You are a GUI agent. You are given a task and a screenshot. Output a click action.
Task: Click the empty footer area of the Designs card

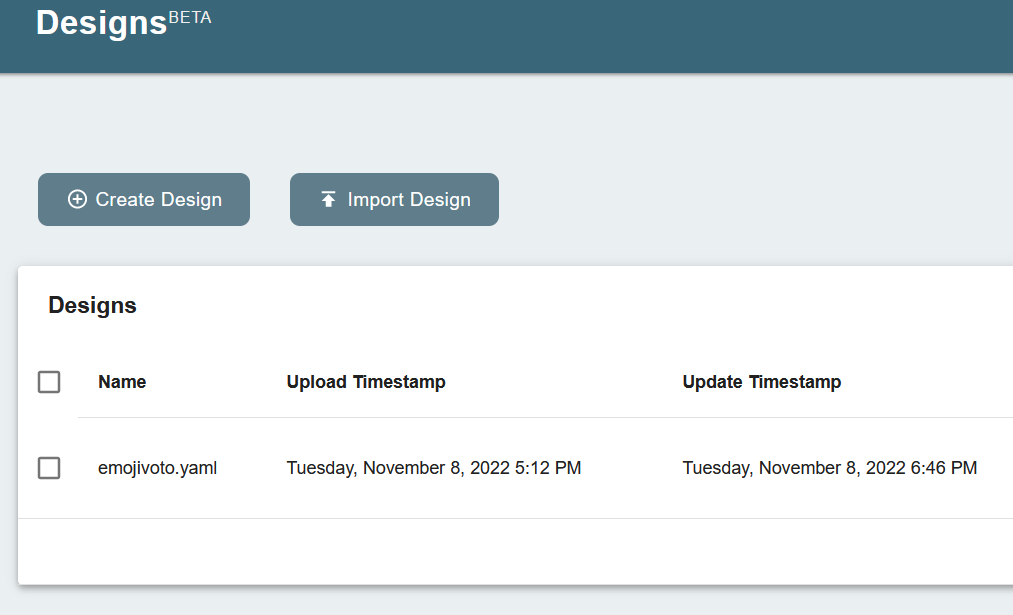tap(500, 548)
